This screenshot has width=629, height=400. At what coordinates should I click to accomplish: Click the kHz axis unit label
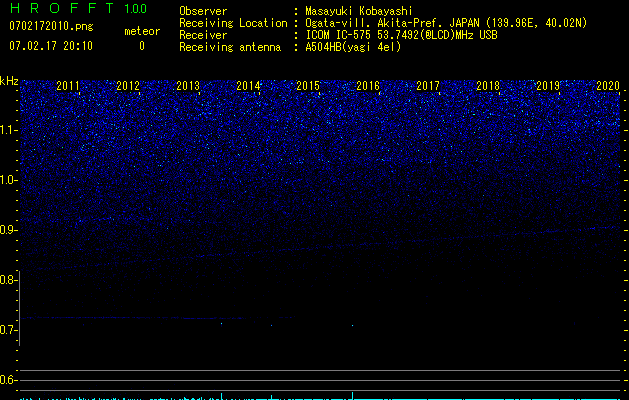(9, 81)
